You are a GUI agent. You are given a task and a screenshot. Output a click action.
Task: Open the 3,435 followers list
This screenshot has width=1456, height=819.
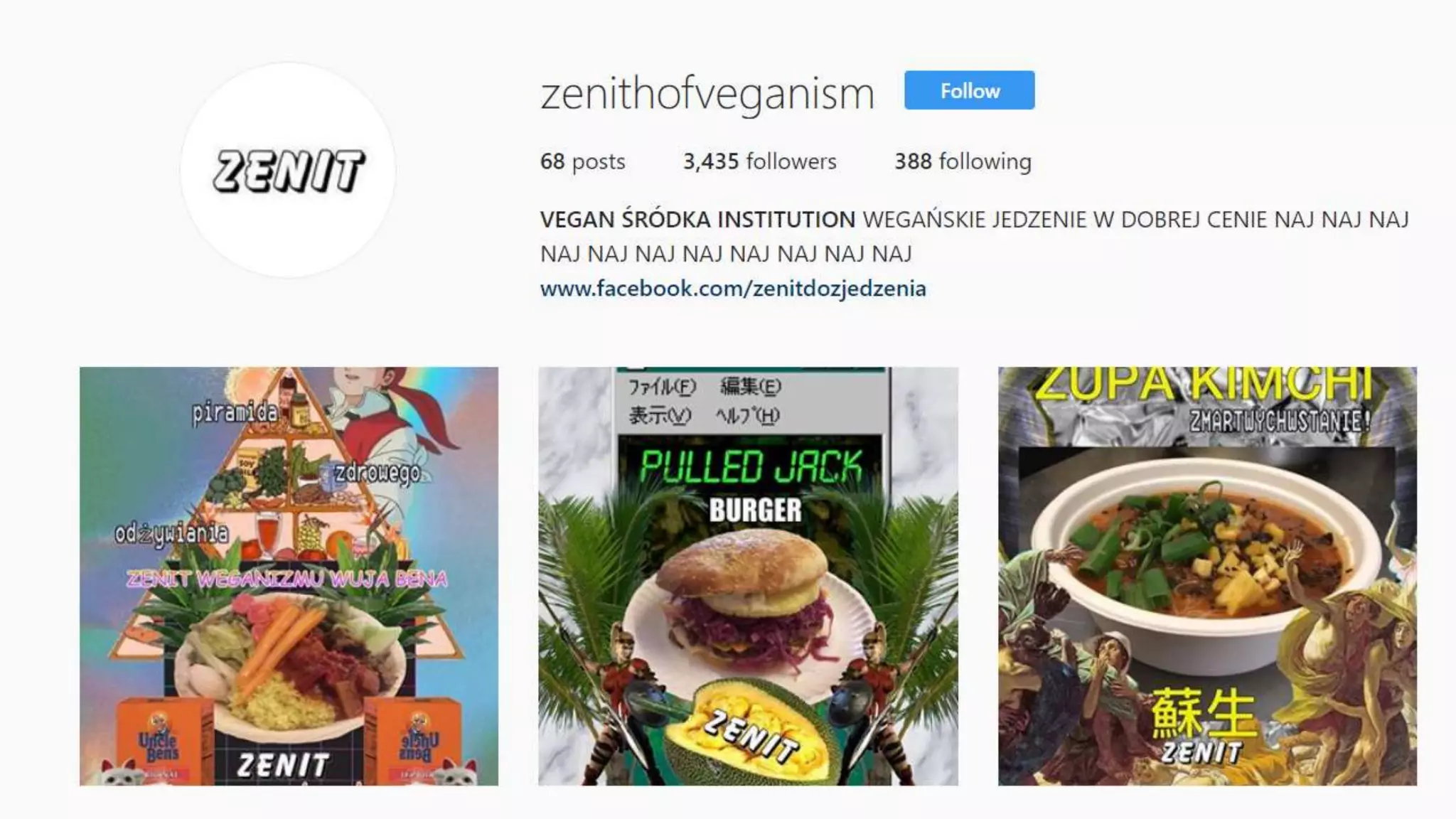click(x=759, y=161)
